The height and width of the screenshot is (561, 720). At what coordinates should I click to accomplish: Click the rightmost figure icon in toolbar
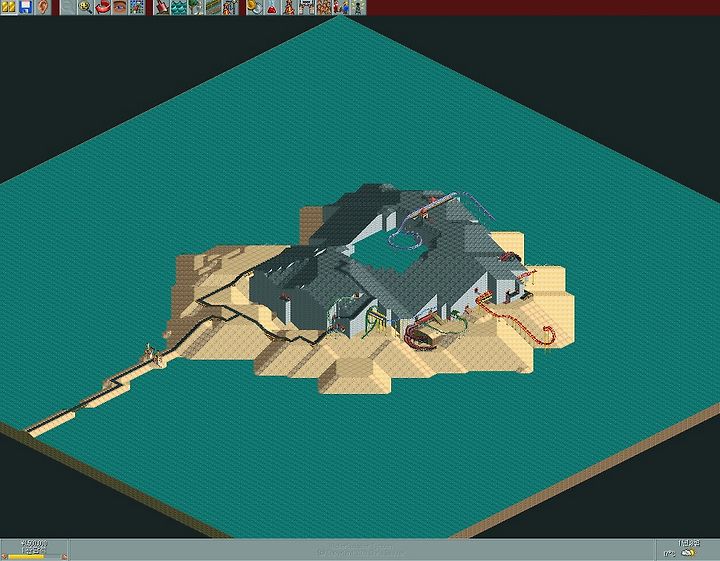358,7
